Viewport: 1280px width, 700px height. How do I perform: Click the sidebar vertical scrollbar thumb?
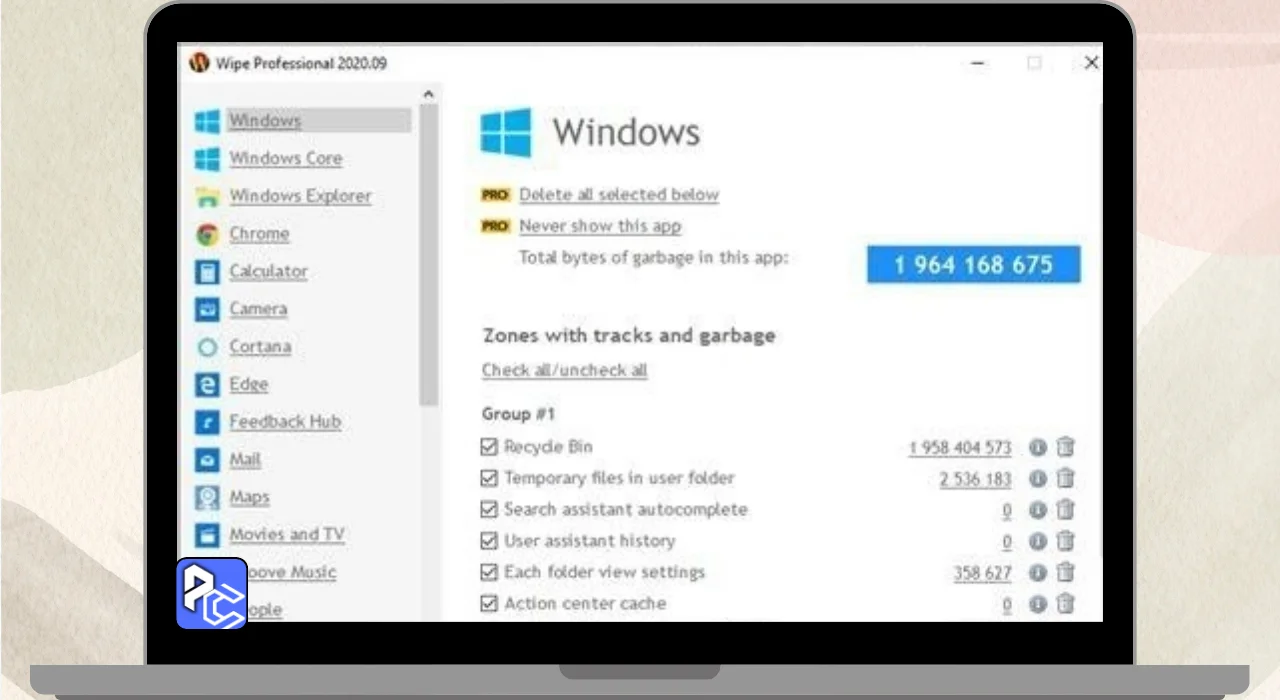[428, 254]
